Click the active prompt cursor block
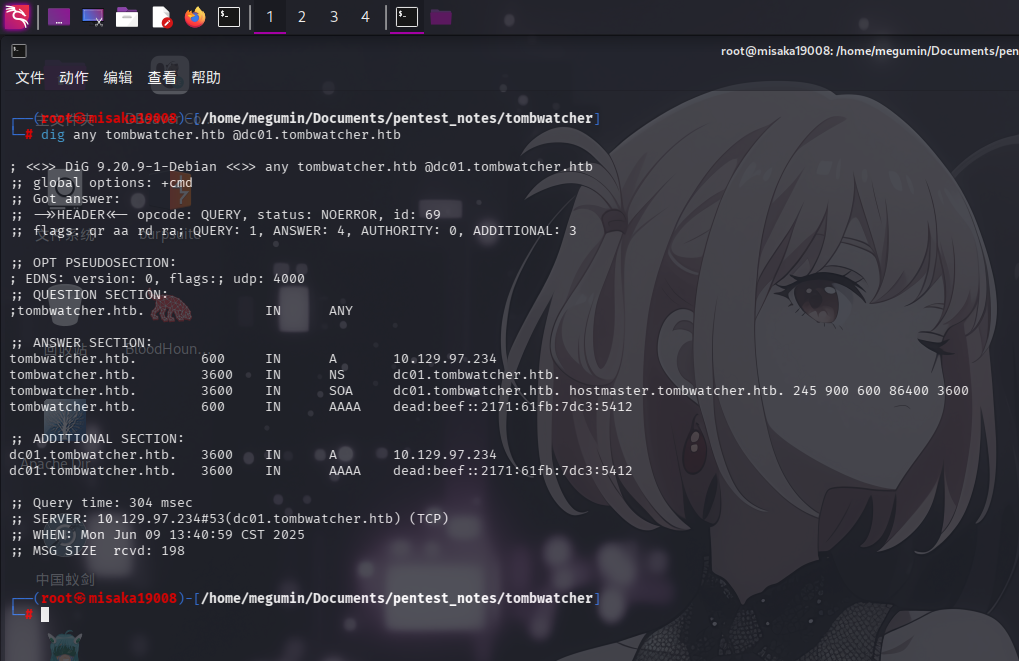Image resolution: width=1019 pixels, height=661 pixels. 45,614
